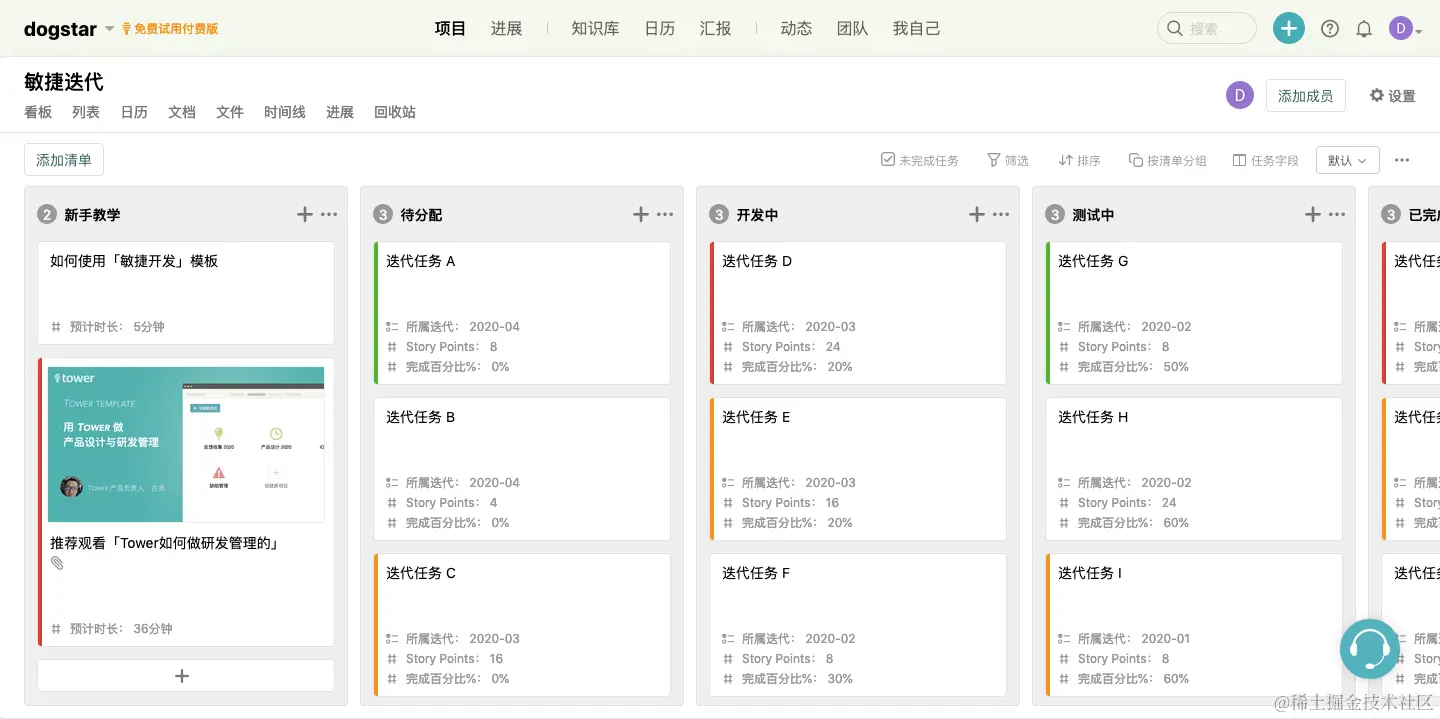The width and height of the screenshot is (1440, 719).
Task: Open card 迭代任务 A
Action: 522,313
